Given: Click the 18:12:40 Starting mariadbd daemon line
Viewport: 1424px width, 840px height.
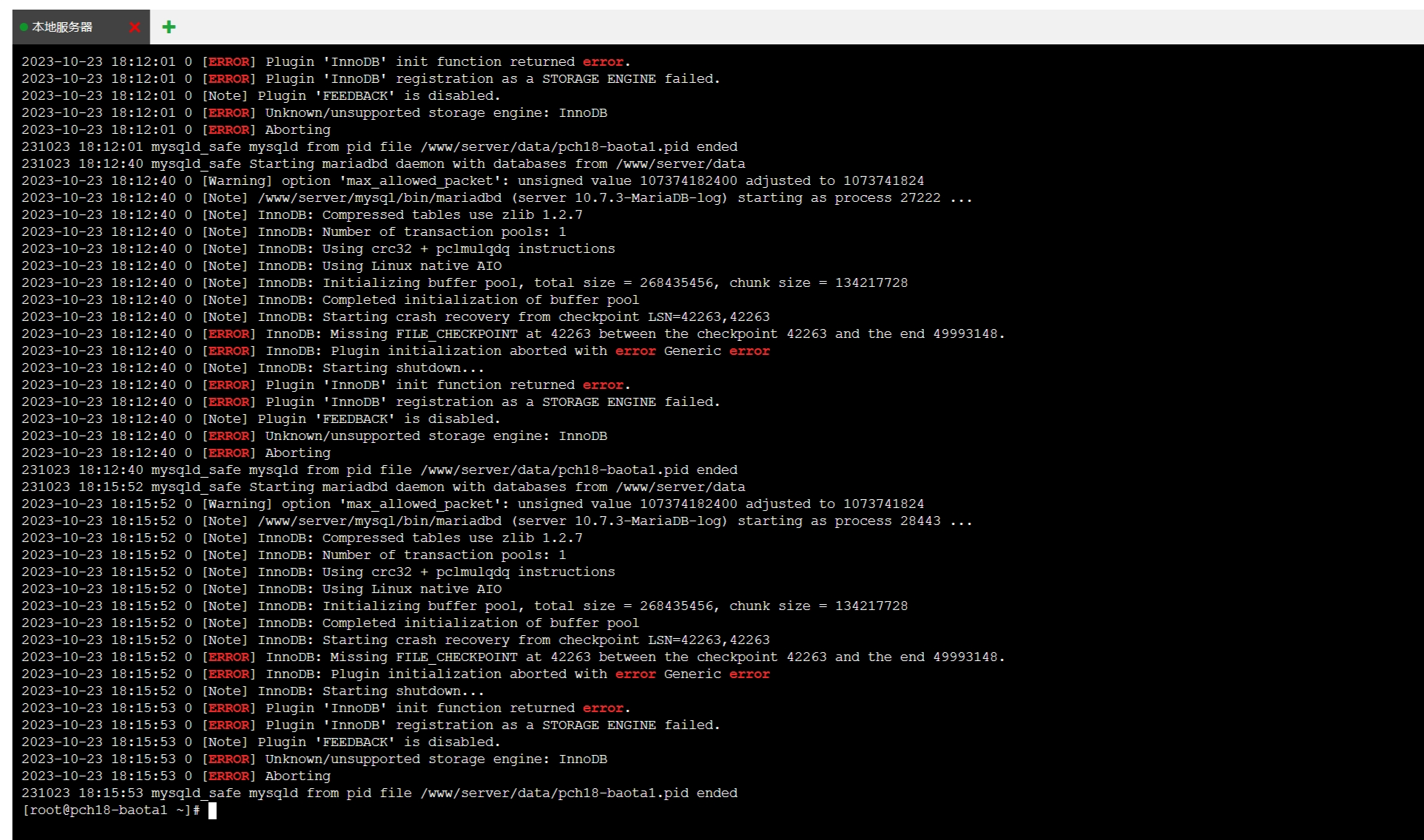Looking at the screenshot, I should click(x=382, y=164).
